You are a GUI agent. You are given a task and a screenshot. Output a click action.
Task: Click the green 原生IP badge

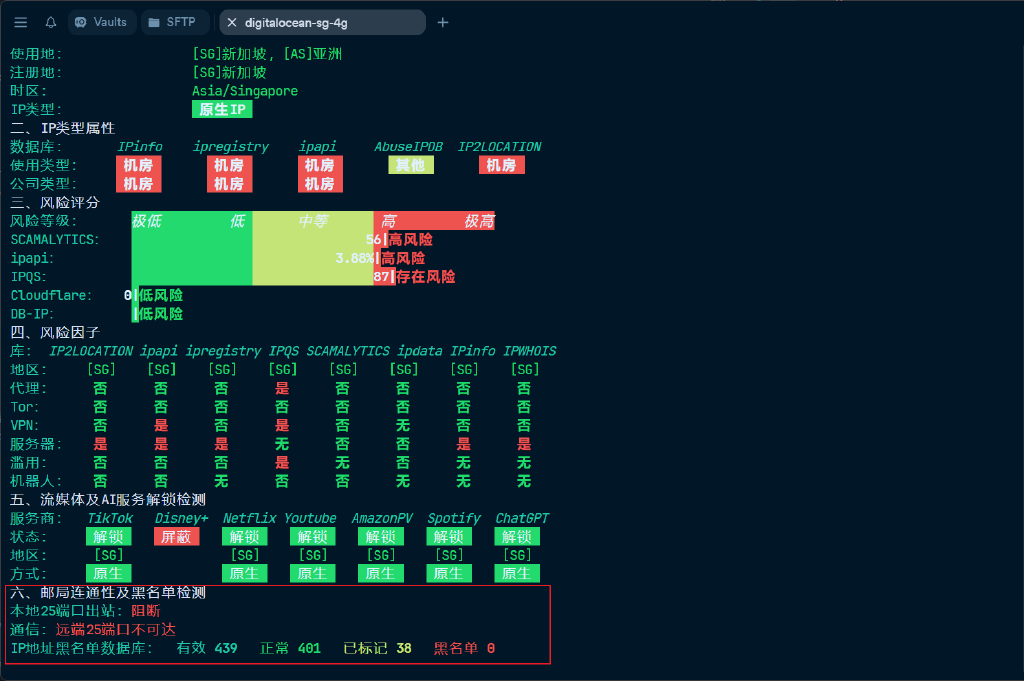tap(221, 109)
